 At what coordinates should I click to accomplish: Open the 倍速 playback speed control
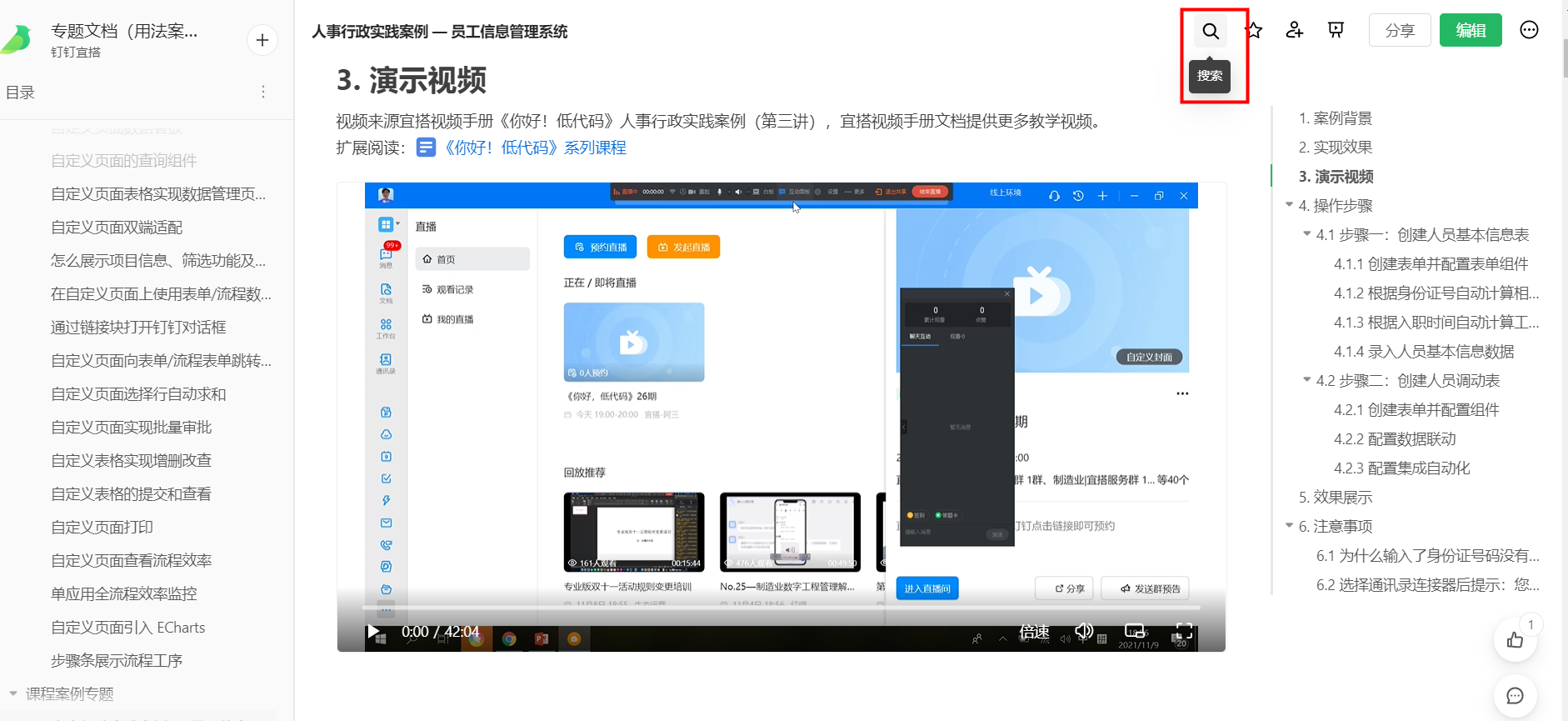1034,632
